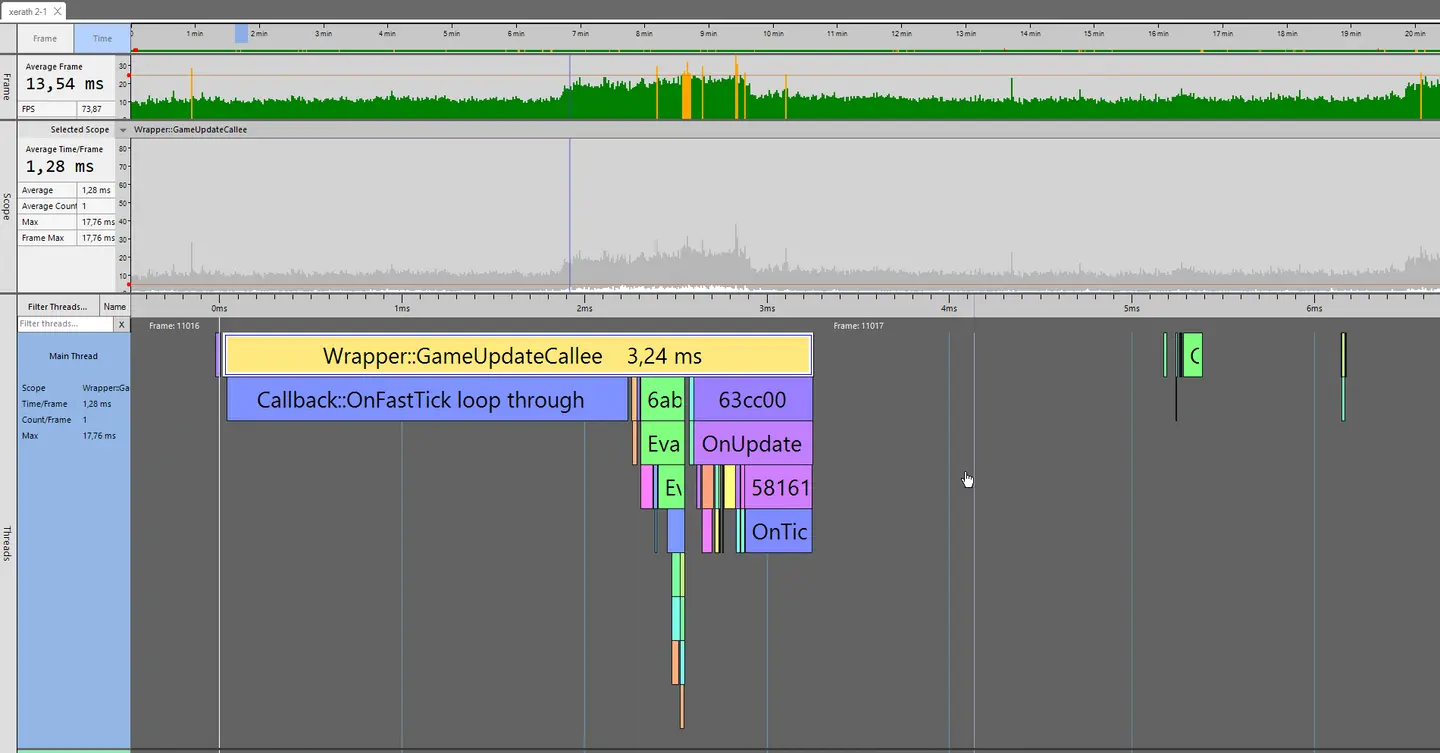Click the blue selection marker near 2 min

pyautogui.click(x=241, y=34)
